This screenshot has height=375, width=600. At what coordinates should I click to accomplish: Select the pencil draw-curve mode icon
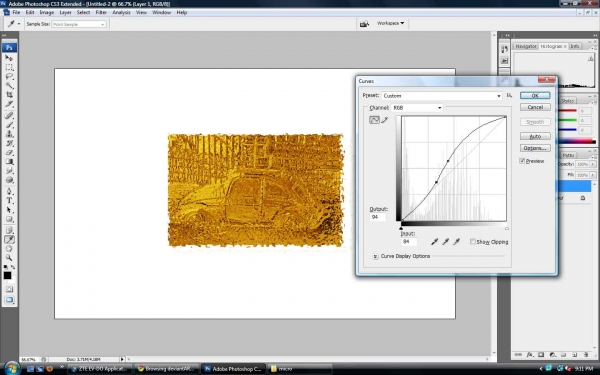click(385, 120)
